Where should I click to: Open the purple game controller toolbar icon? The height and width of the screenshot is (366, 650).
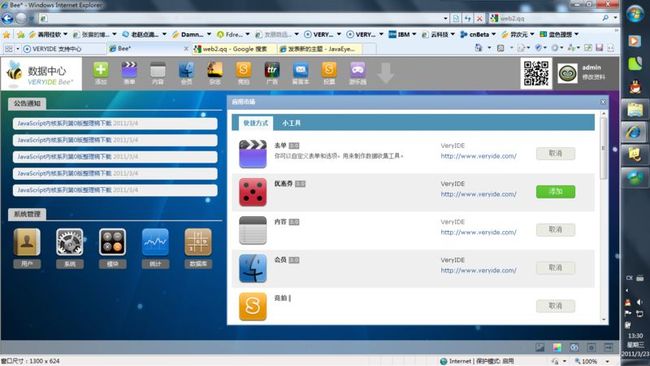pyautogui.click(x=357, y=70)
